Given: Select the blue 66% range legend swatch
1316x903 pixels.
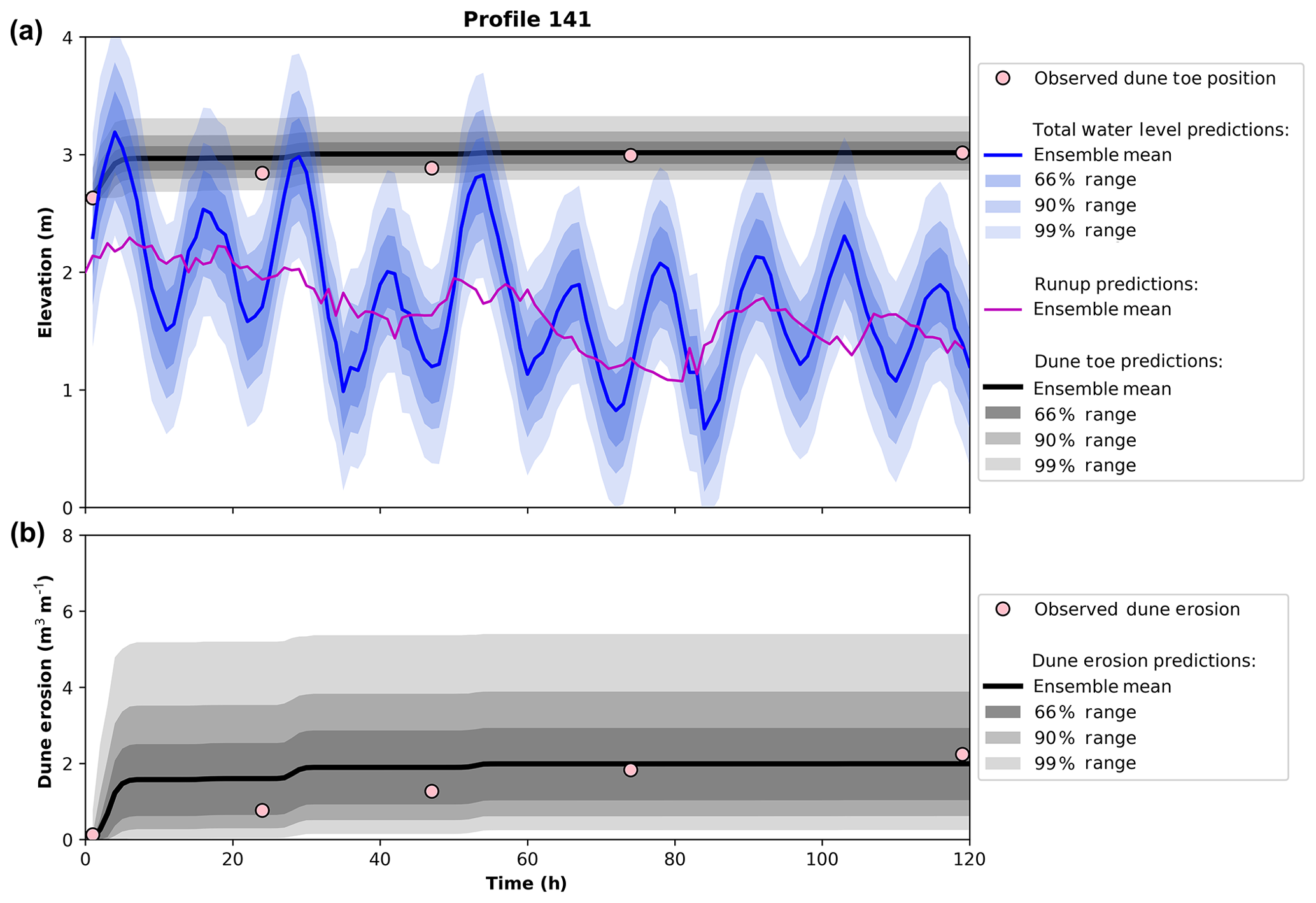Looking at the screenshot, I should [1003, 180].
